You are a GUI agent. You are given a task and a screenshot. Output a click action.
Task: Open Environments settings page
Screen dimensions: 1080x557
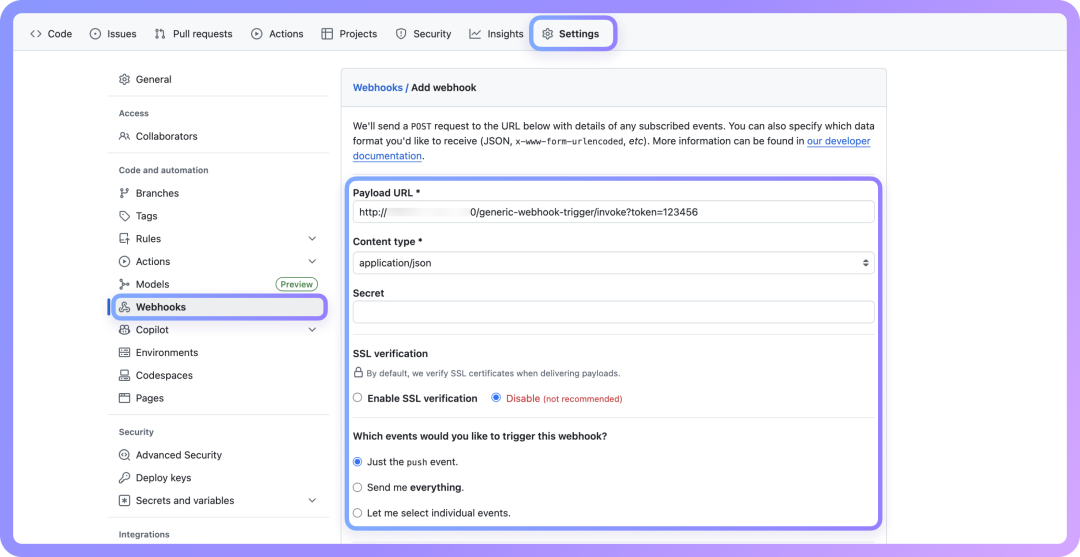click(x=167, y=353)
